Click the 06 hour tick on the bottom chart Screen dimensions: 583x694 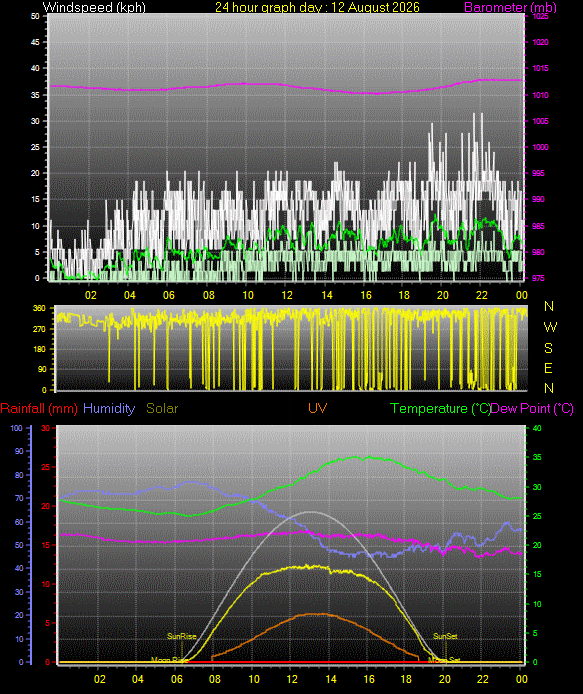click(x=176, y=679)
